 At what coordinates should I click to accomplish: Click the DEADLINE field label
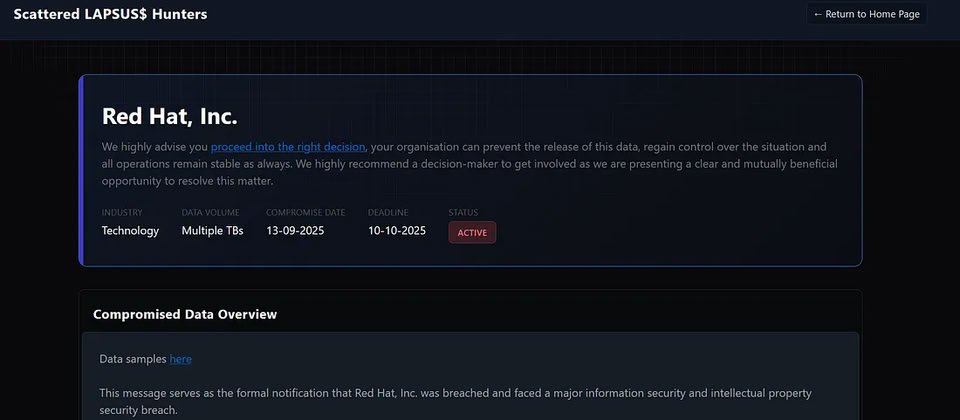coord(387,212)
